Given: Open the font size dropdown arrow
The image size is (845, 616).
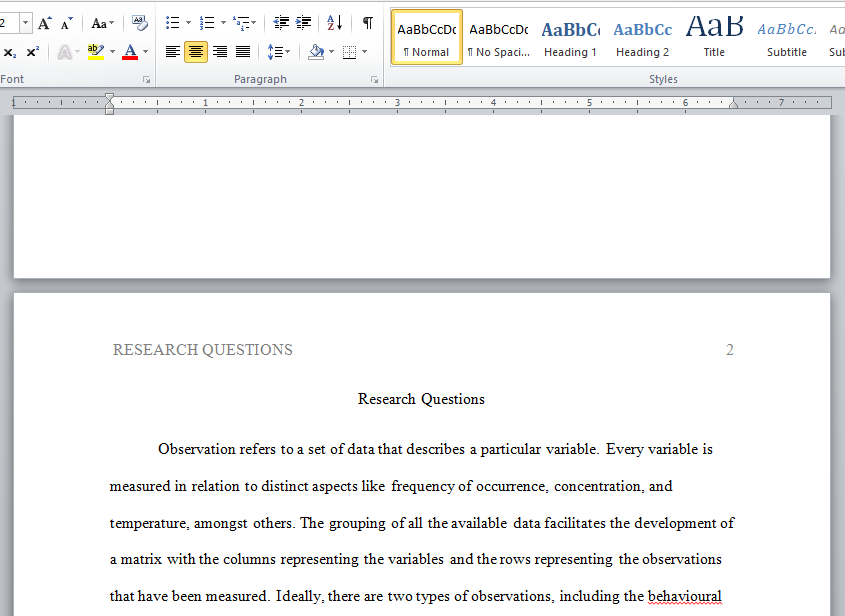Looking at the screenshot, I should coord(25,23).
